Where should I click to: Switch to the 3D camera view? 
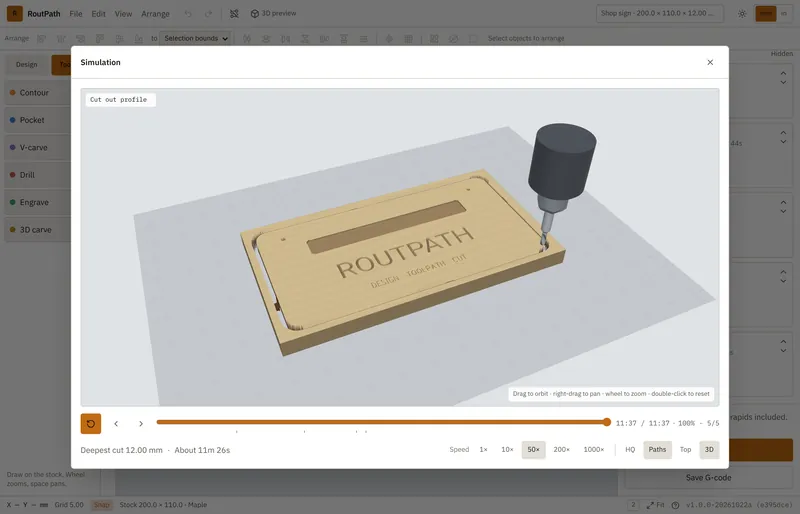coord(709,450)
